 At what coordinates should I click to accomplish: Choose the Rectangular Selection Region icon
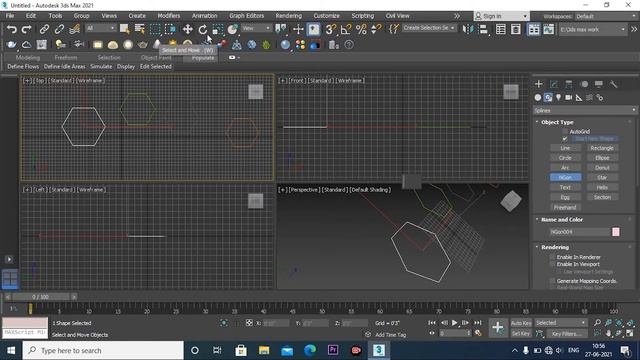(x=155, y=29)
